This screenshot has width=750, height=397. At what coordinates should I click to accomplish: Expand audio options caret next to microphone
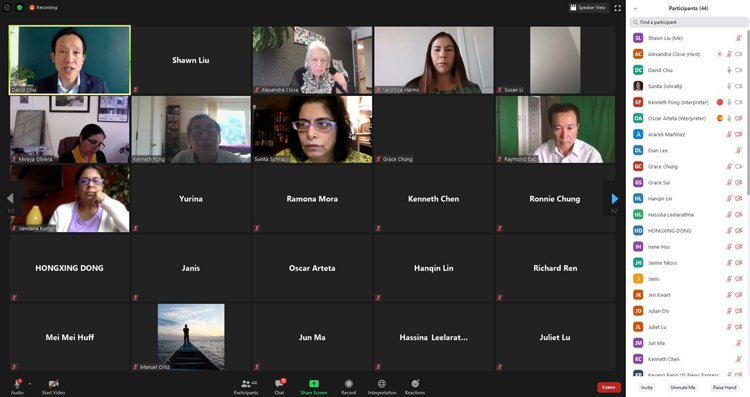30,384
